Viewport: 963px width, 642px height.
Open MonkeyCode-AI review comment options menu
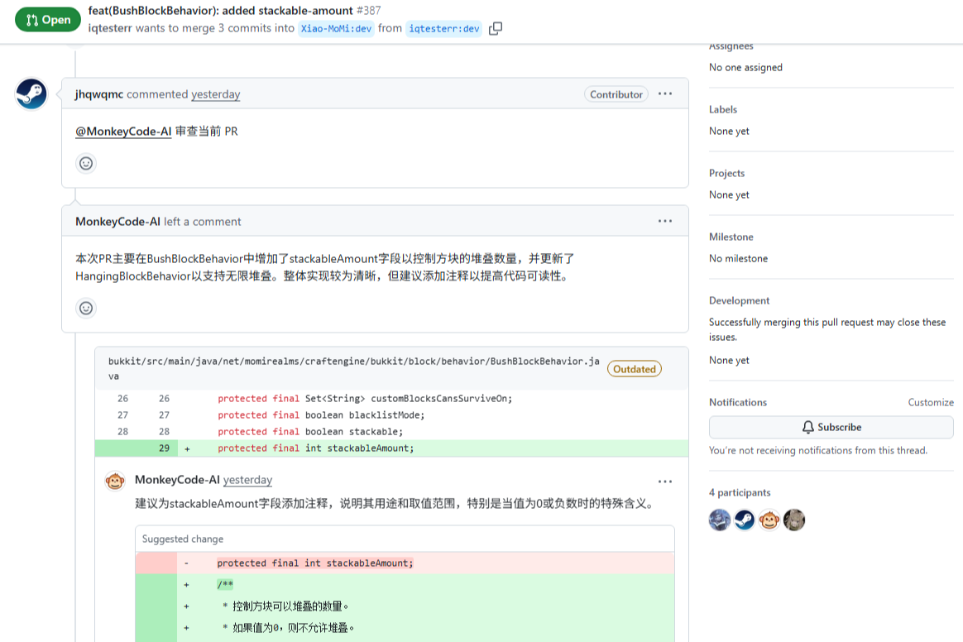coord(665,221)
